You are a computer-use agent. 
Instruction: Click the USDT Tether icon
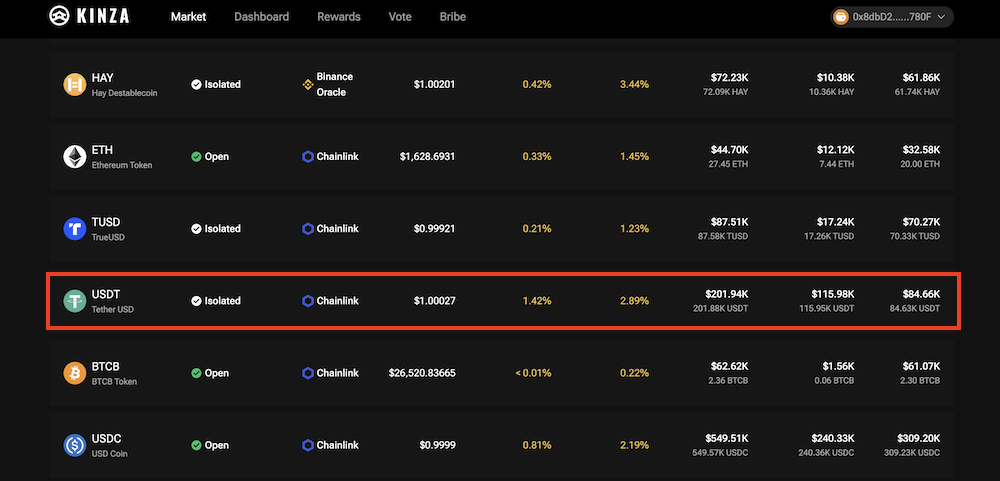75,300
